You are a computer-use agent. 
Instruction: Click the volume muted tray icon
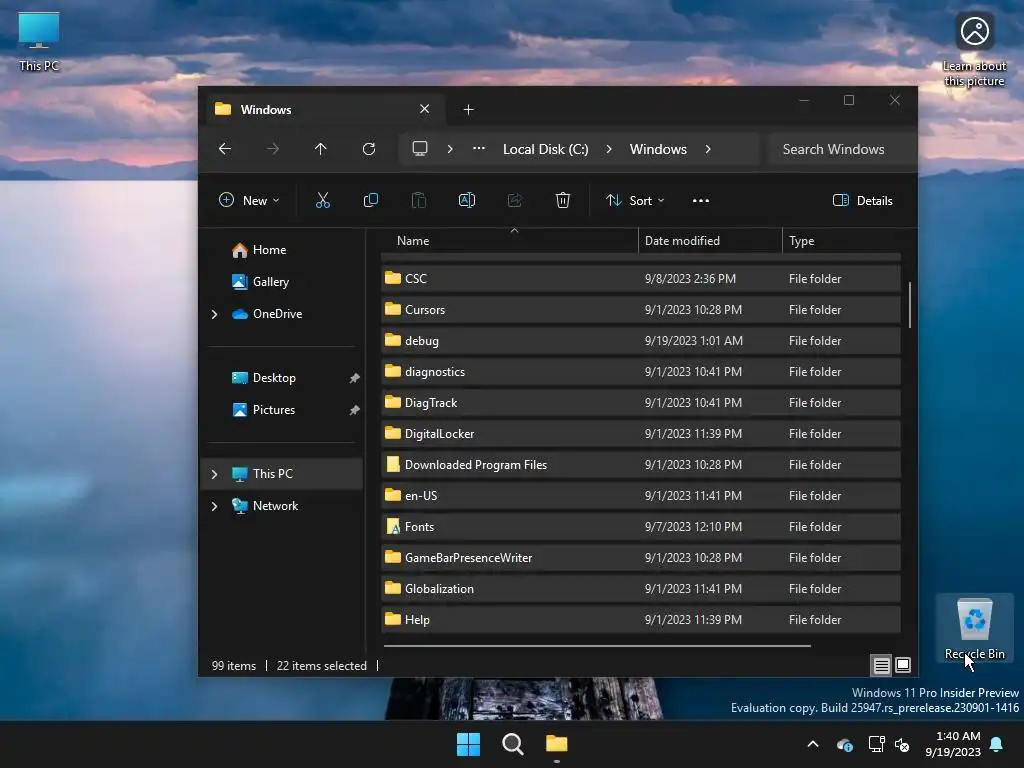pos(903,744)
